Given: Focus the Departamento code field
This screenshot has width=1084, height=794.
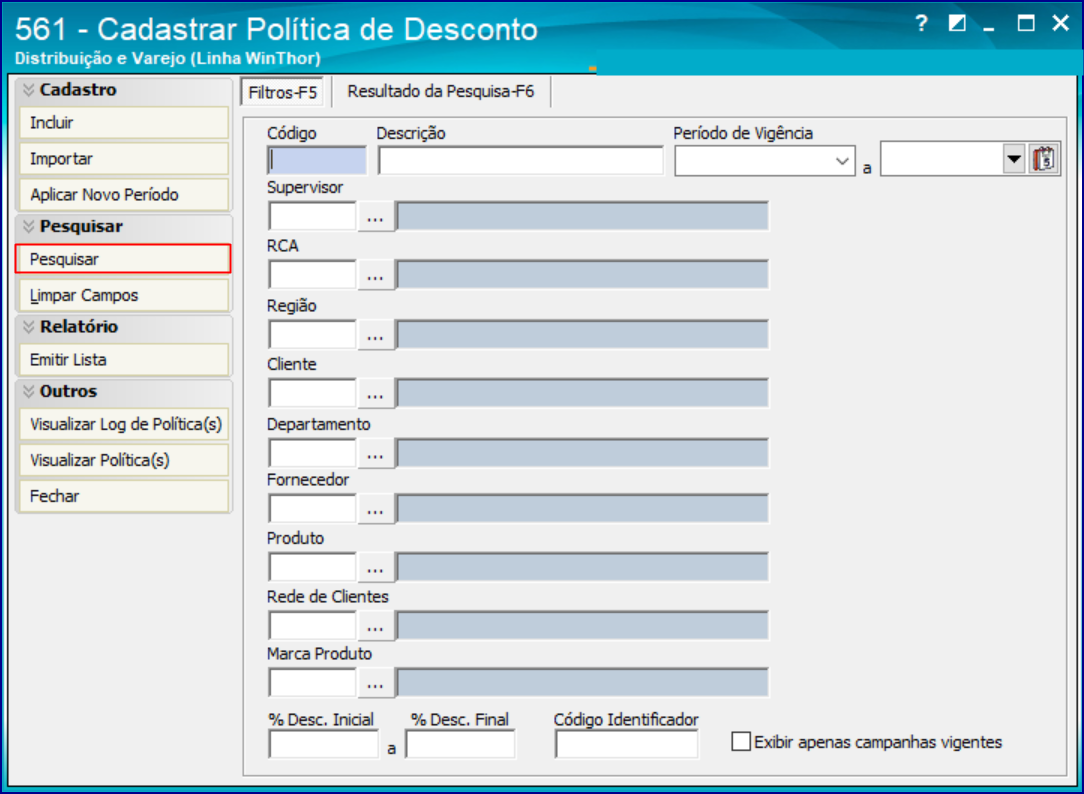Looking at the screenshot, I should point(312,453).
